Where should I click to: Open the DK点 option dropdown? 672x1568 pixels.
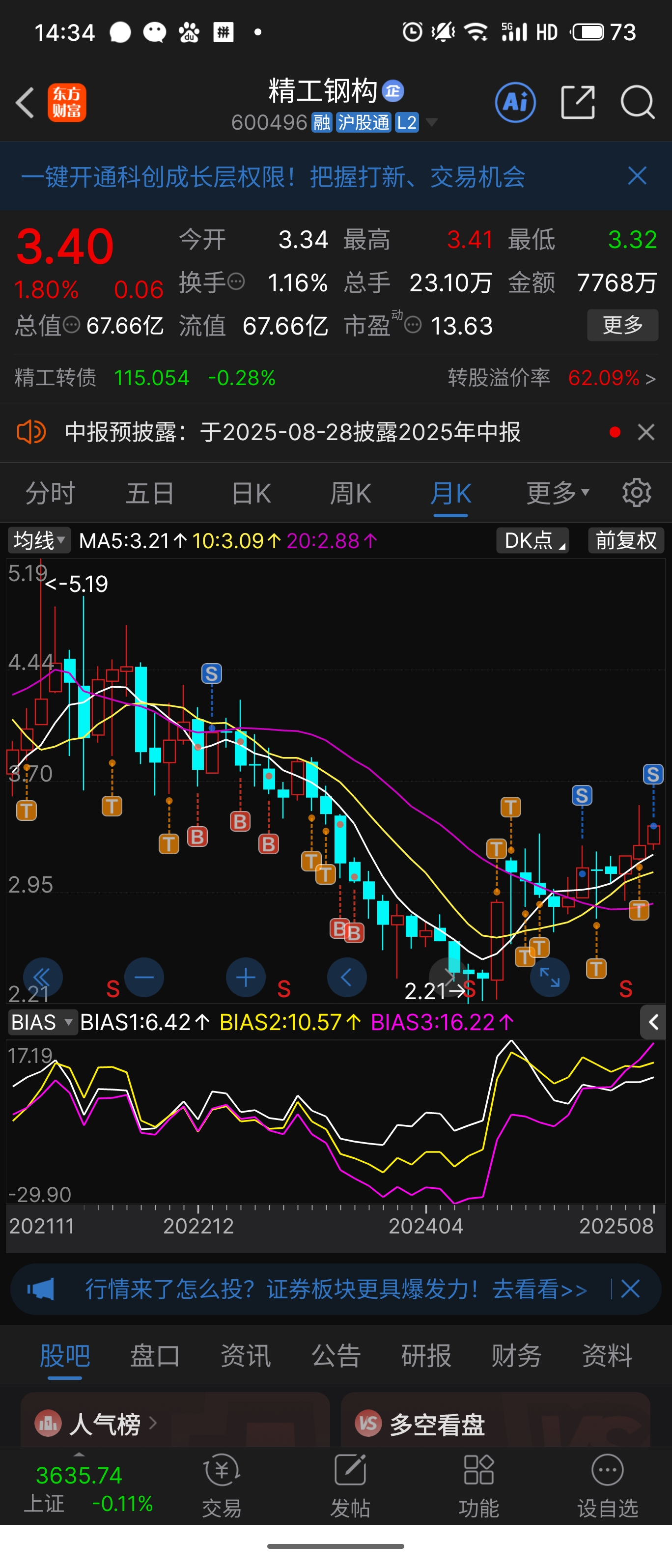click(532, 540)
